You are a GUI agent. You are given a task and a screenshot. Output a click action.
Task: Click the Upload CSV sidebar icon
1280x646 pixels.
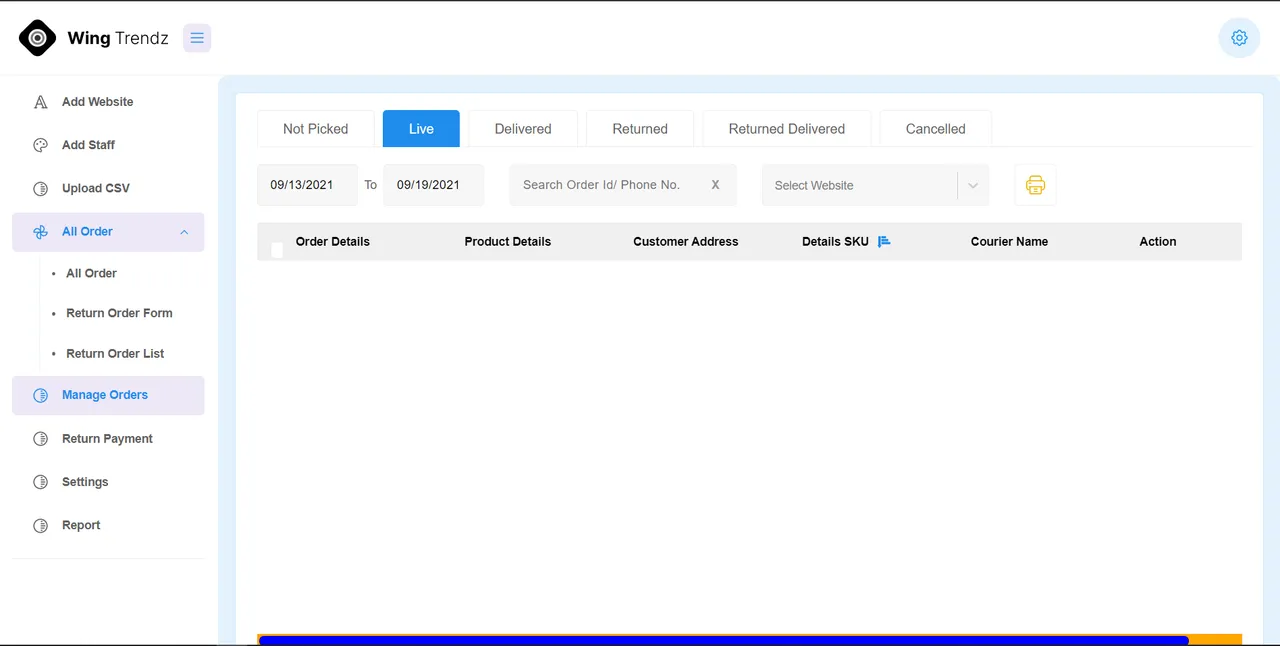[x=41, y=188]
